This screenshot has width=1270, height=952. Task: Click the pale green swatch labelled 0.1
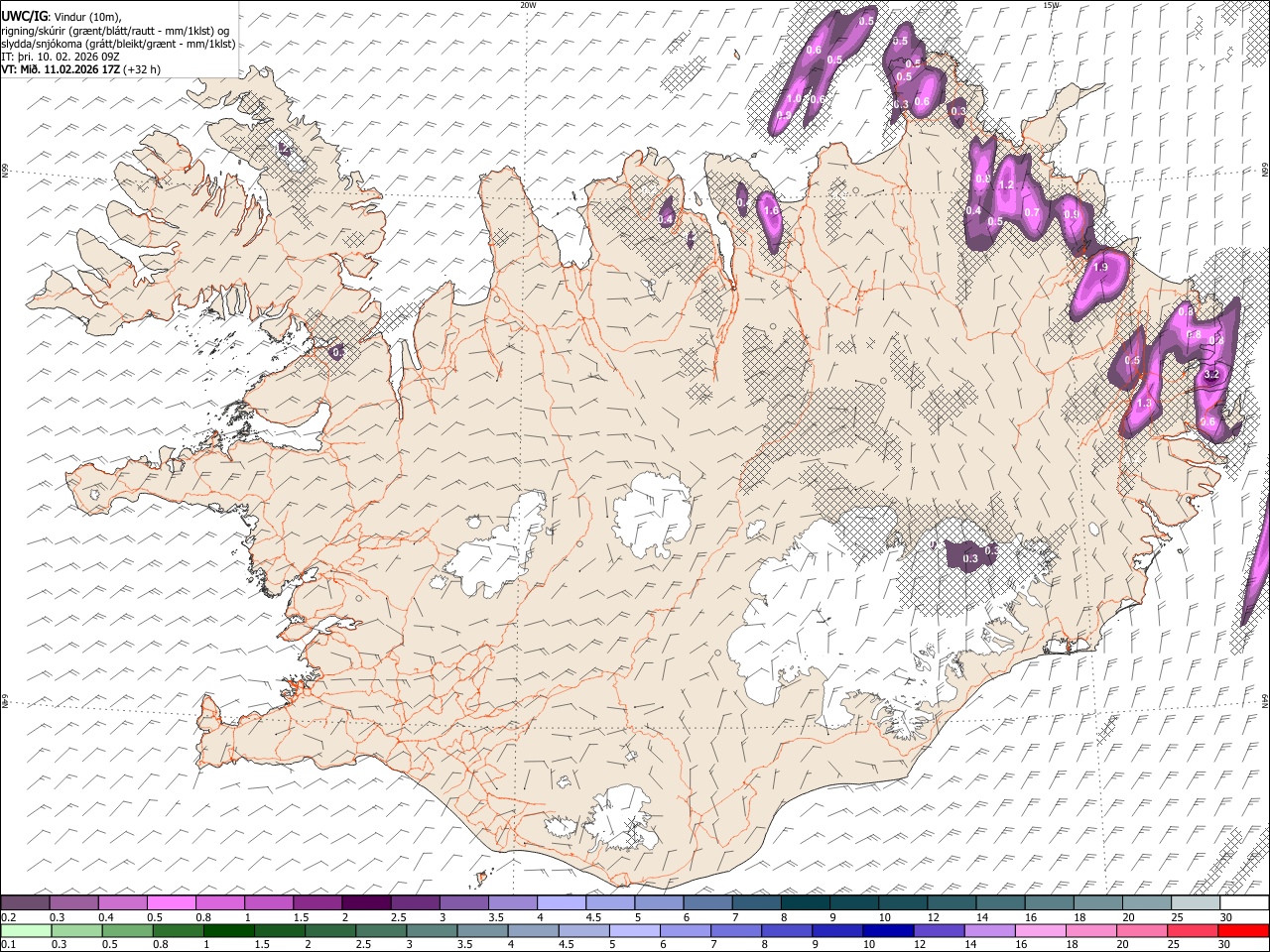(27, 930)
